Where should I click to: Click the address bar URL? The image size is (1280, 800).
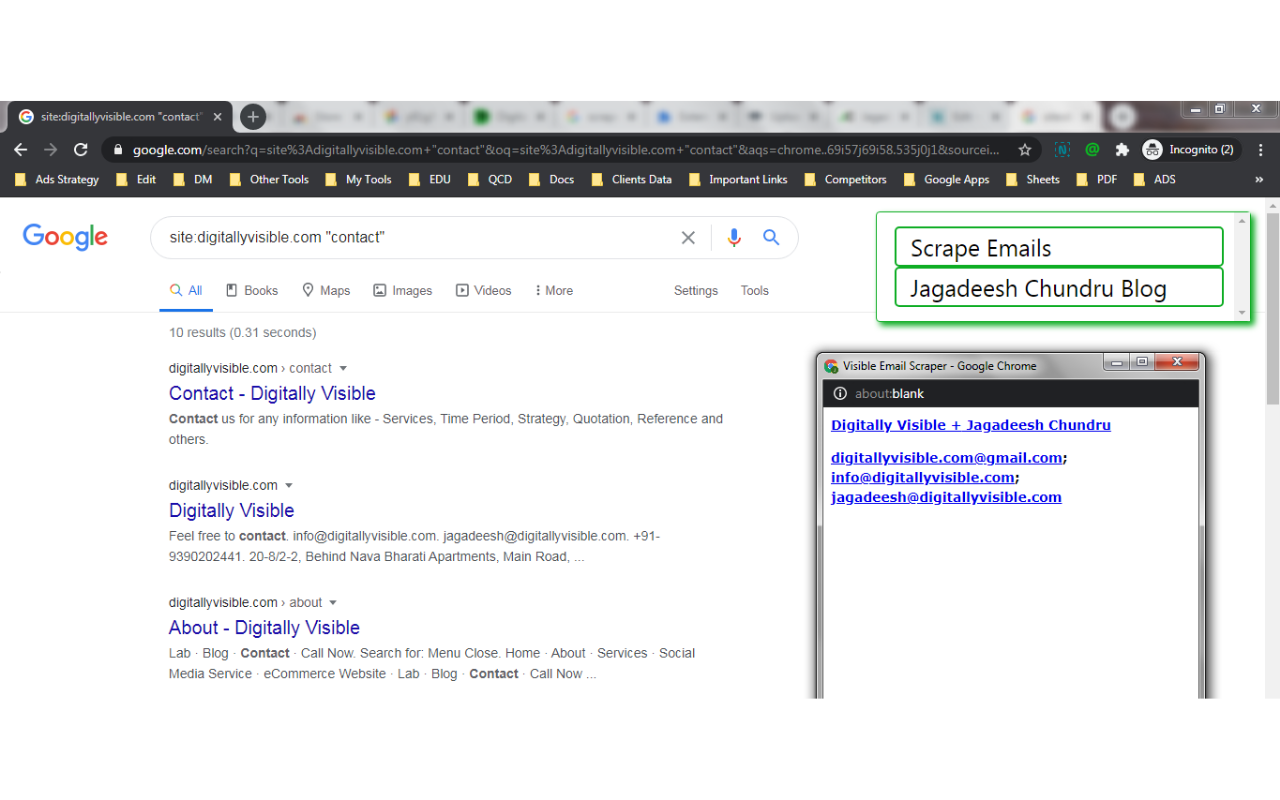[x=565, y=150]
